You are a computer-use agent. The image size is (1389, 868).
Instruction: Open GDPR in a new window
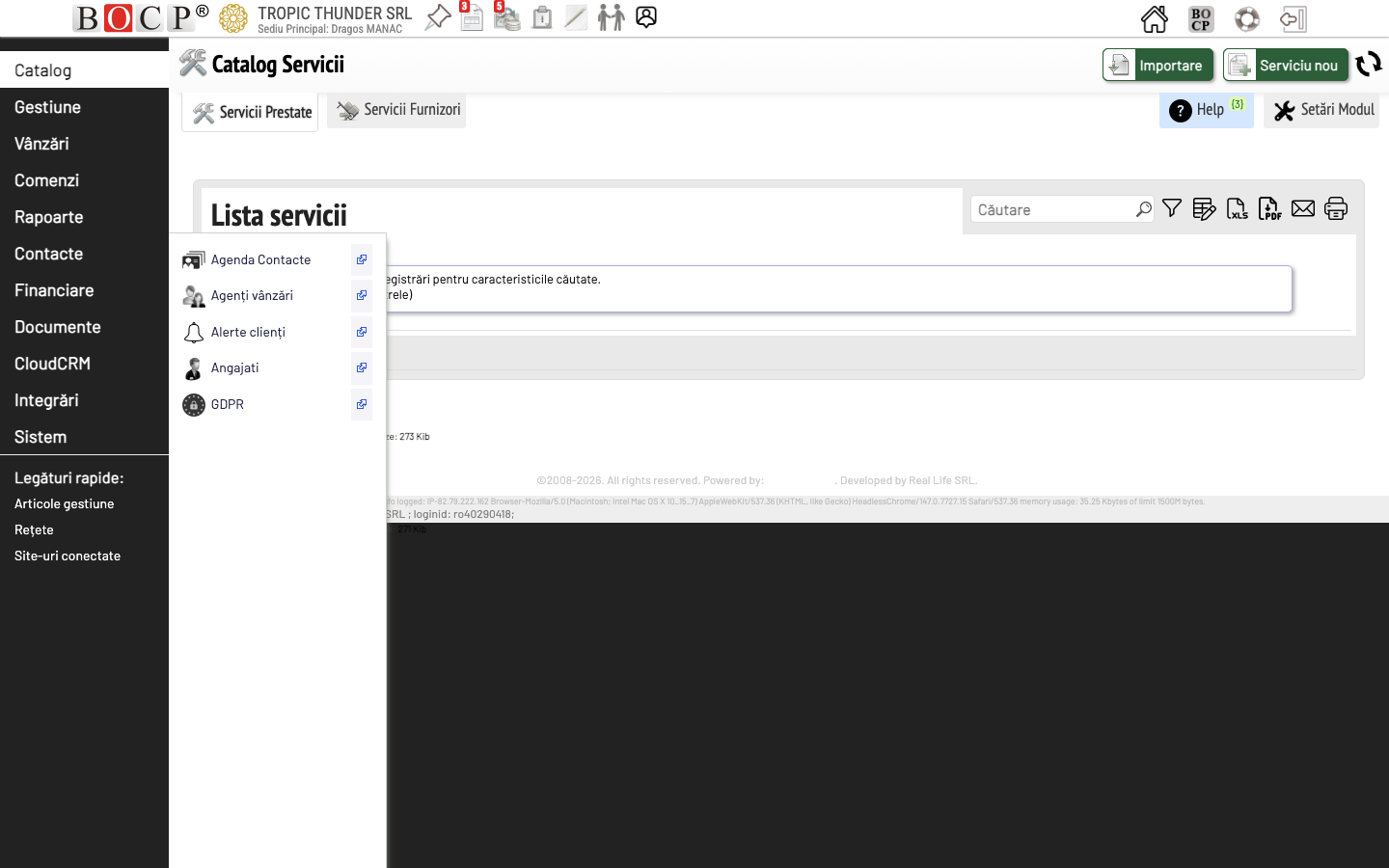click(x=361, y=404)
